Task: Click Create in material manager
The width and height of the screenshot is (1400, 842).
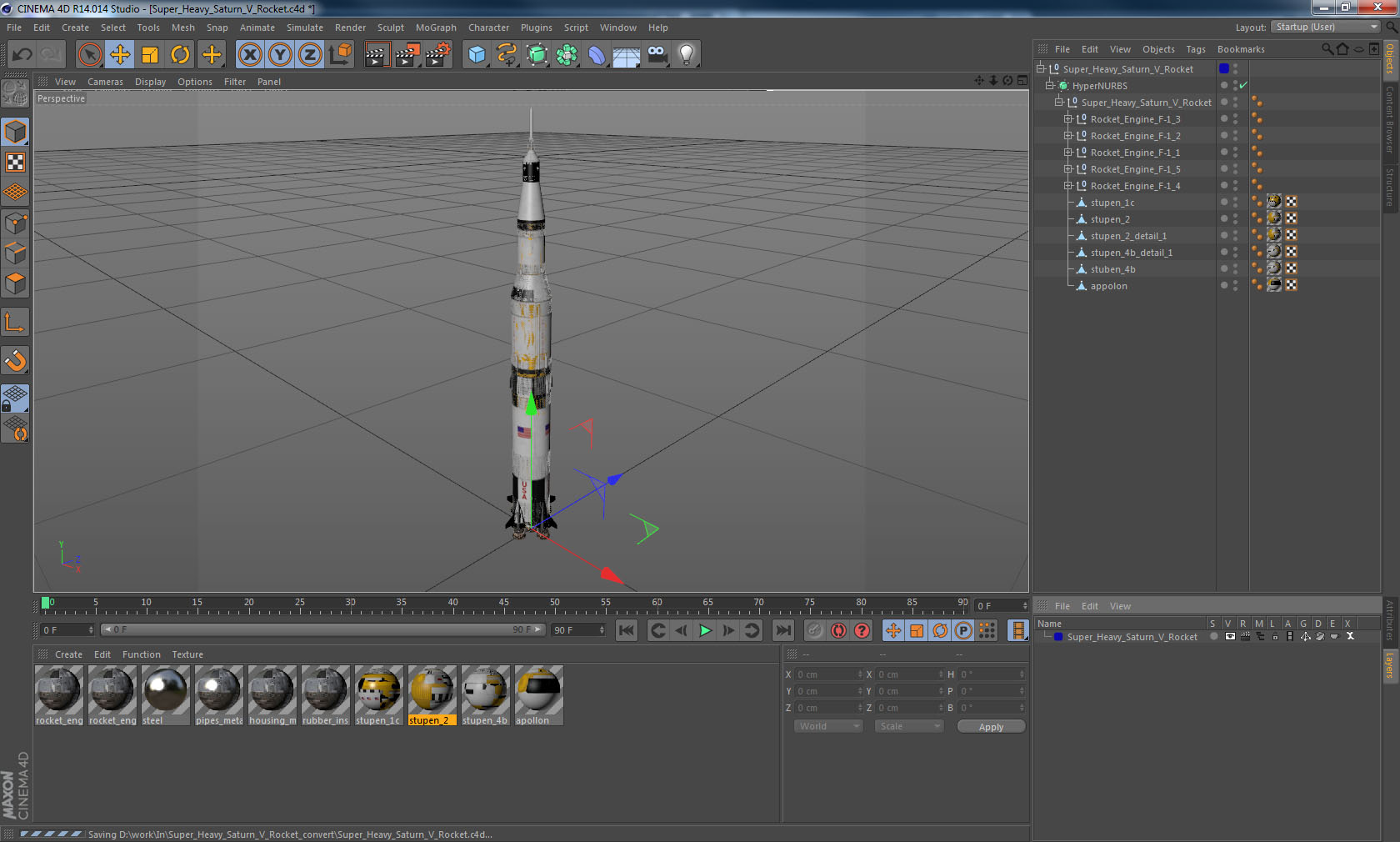Action: [68, 654]
